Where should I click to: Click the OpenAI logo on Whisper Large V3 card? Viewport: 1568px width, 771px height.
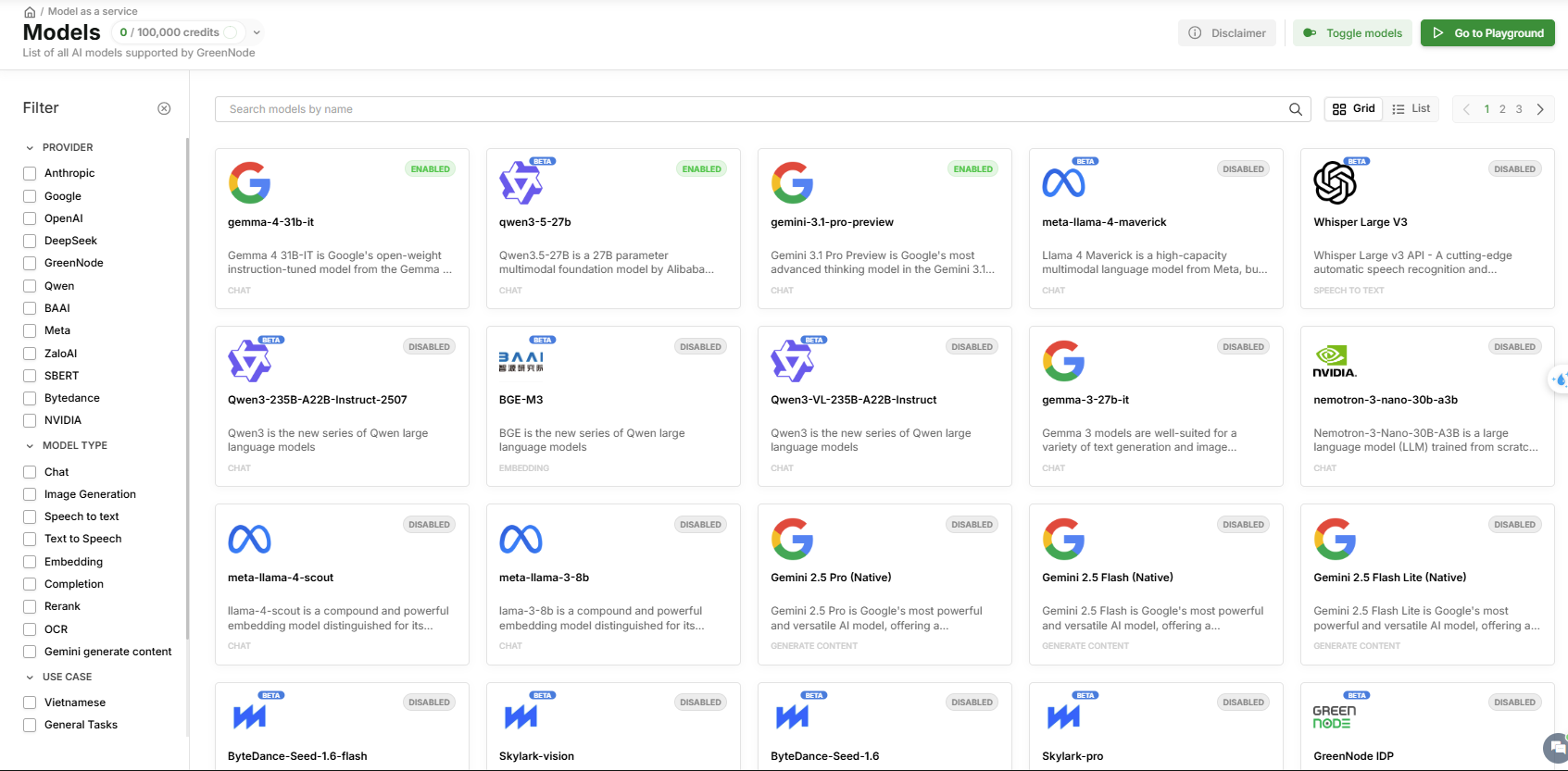(1335, 182)
